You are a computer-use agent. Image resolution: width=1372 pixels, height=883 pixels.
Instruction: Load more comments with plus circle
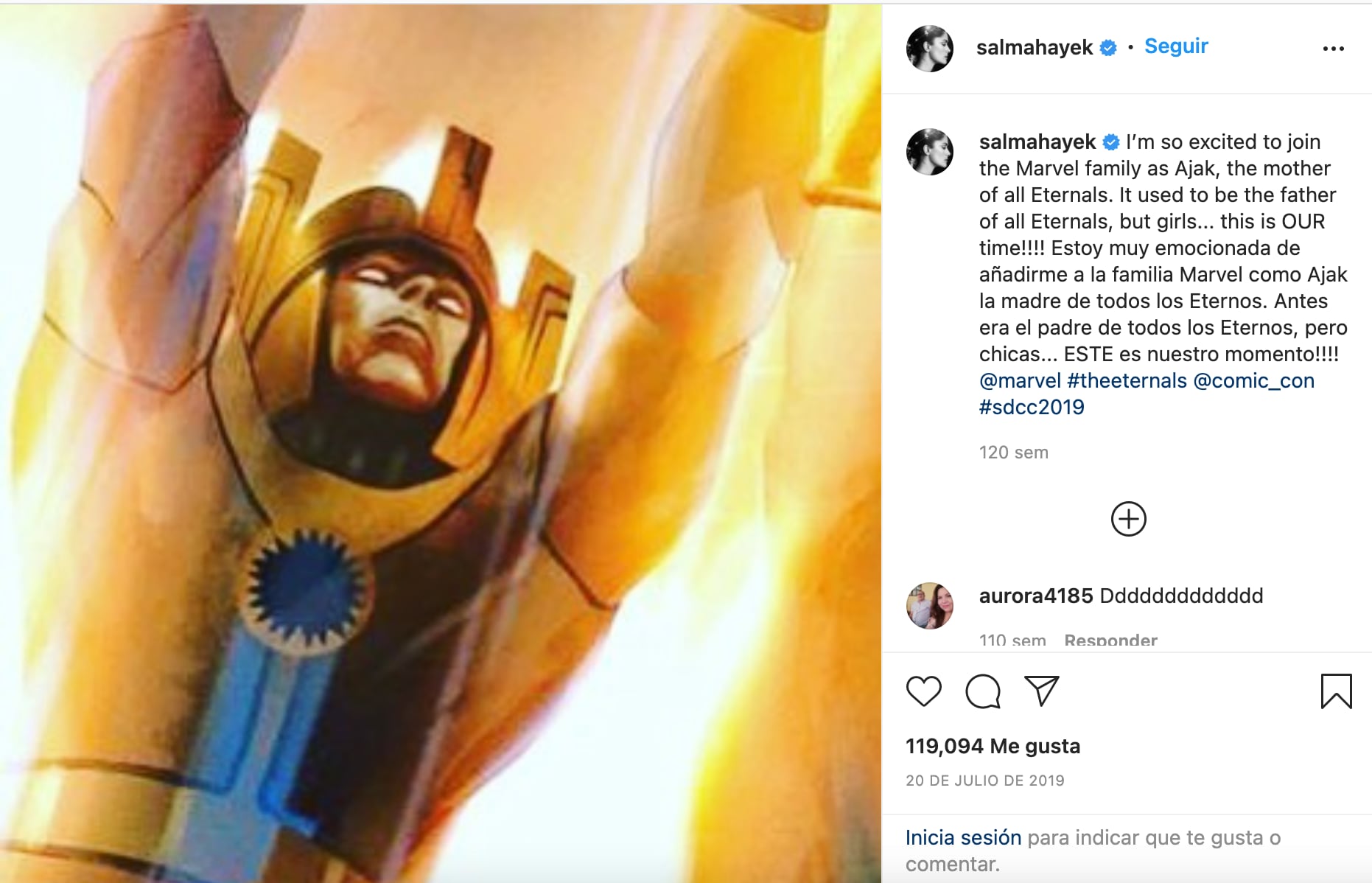point(1128,519)
